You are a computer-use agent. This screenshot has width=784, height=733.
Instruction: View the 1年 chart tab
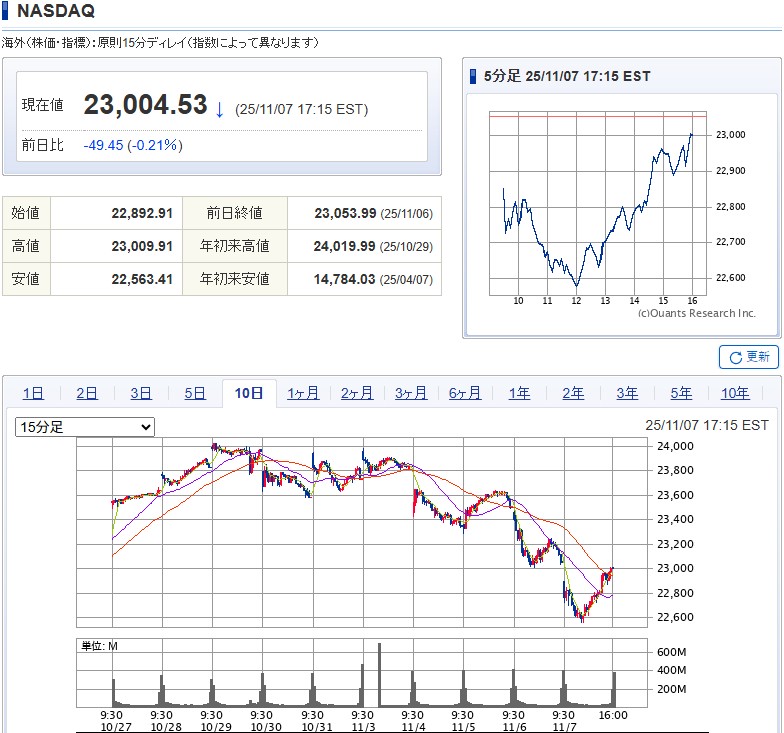519,393
